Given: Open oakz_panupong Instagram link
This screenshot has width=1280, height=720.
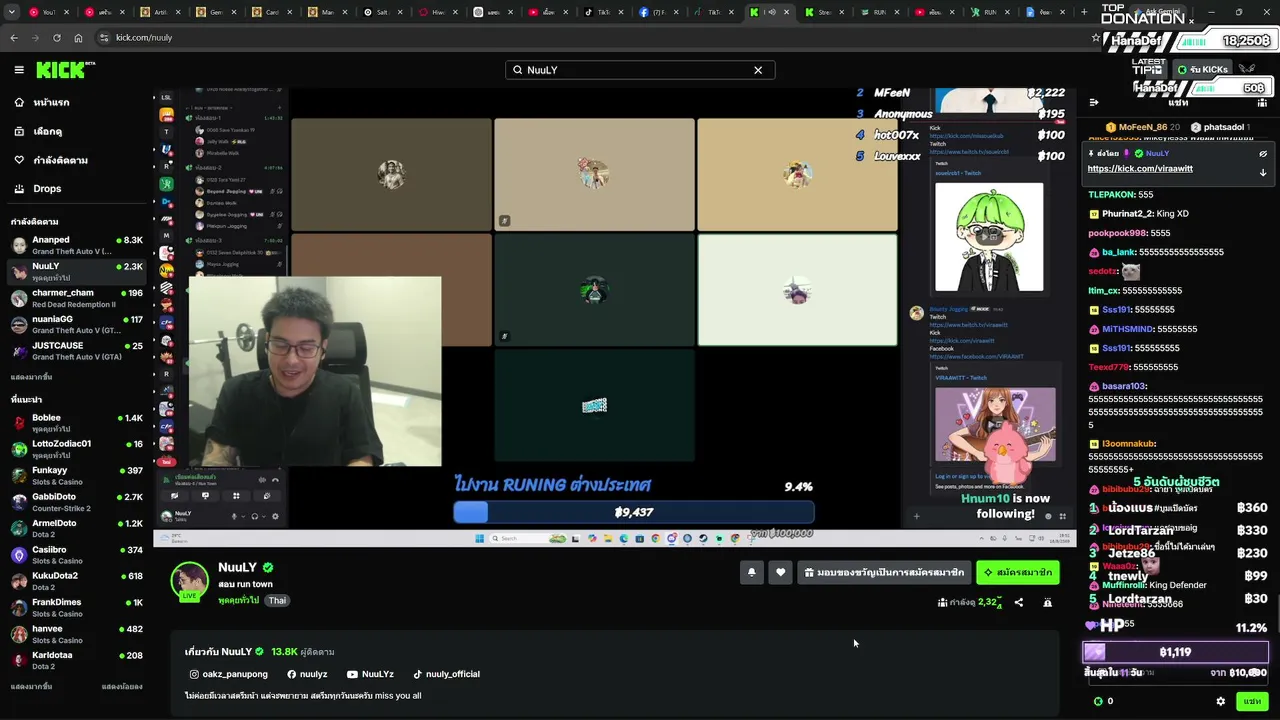Looking at the screenshot, I should coord(229,674).
